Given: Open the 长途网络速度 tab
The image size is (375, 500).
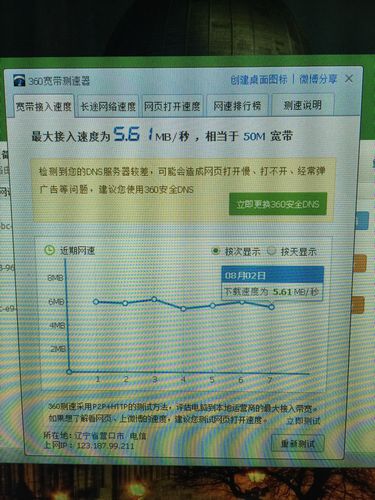Looking at the screenshot, I should 108,106.
